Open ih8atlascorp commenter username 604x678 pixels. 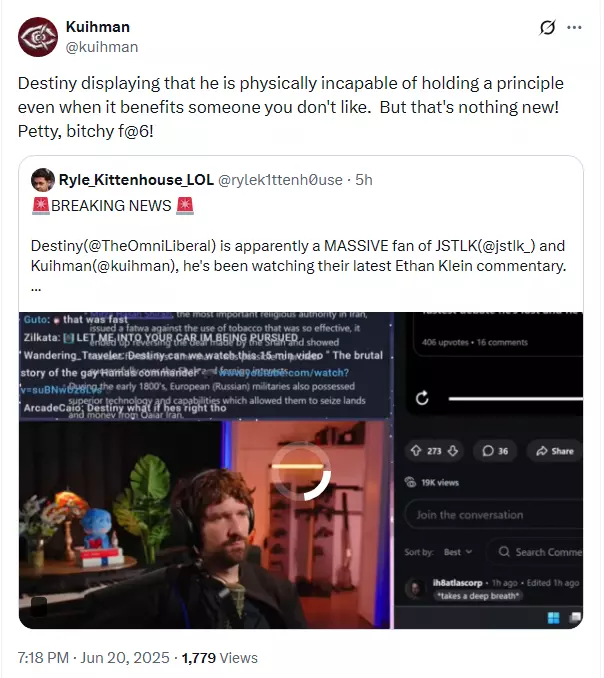pyautogui.click(x=457, y=583)
